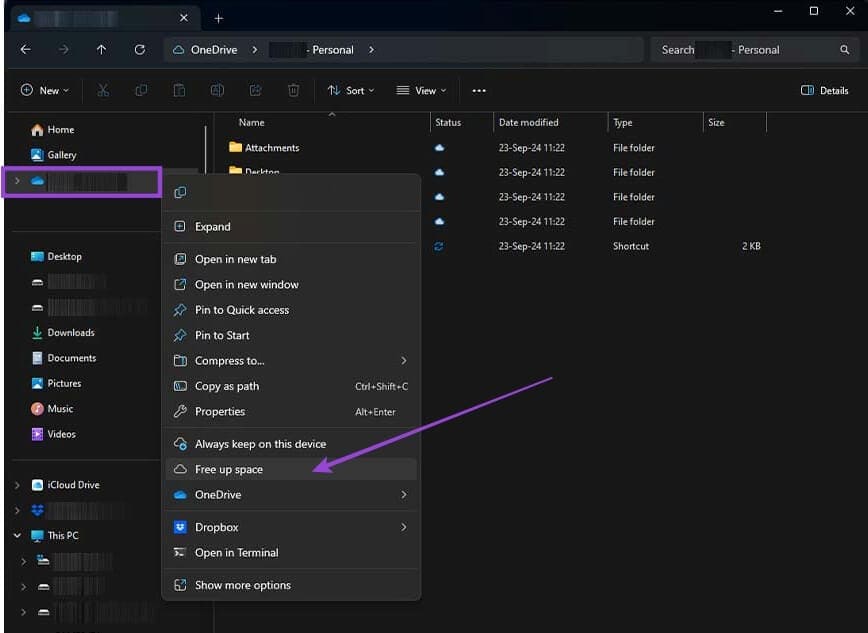868x633 pixels.
Task: Close the current File Explorer tab
Action: pyautogui.click(x=184, y=18)
